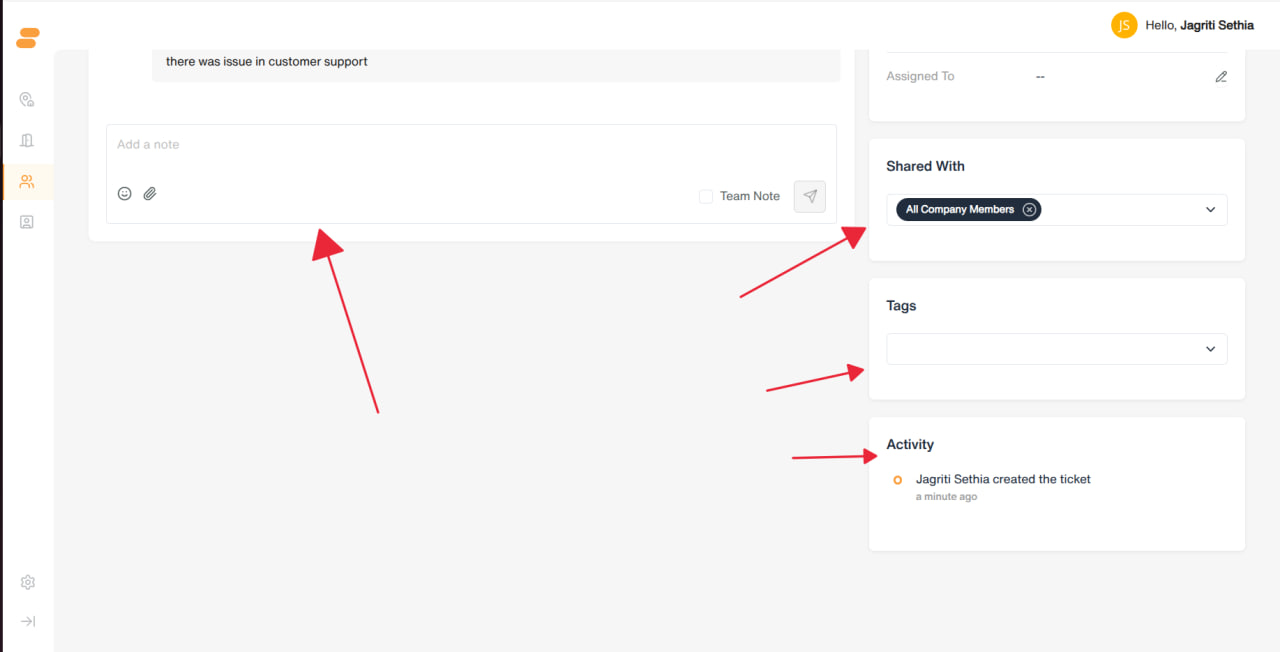Expand the Shared With dropdown arrow
Image resolution: width=1280 pixels, height=652 pixels.
click(1210, 210)
